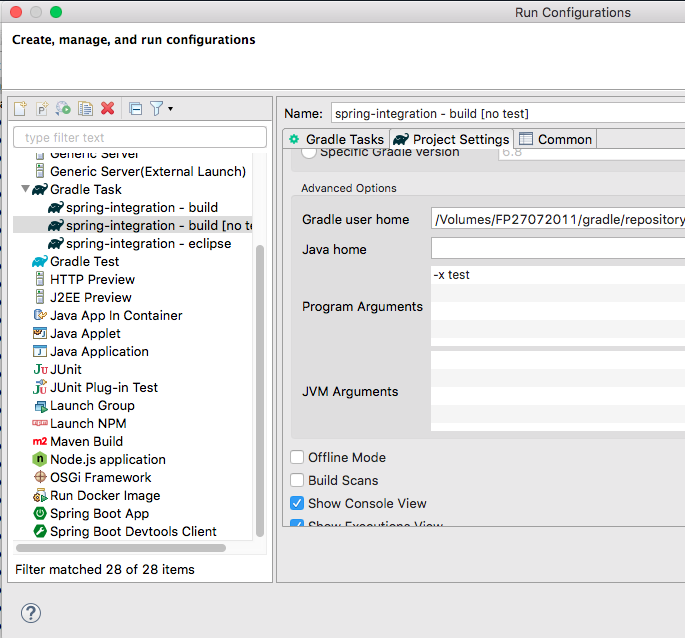Switch to the Gradle Tasks tab
This screenshot has width=685, height=638.
pos(336,139)
